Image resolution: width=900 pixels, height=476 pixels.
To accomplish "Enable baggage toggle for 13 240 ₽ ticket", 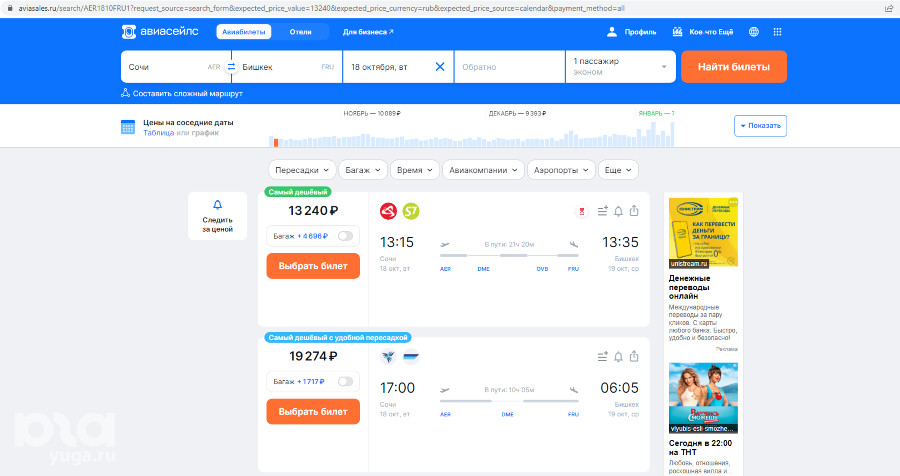I will 346,236.
